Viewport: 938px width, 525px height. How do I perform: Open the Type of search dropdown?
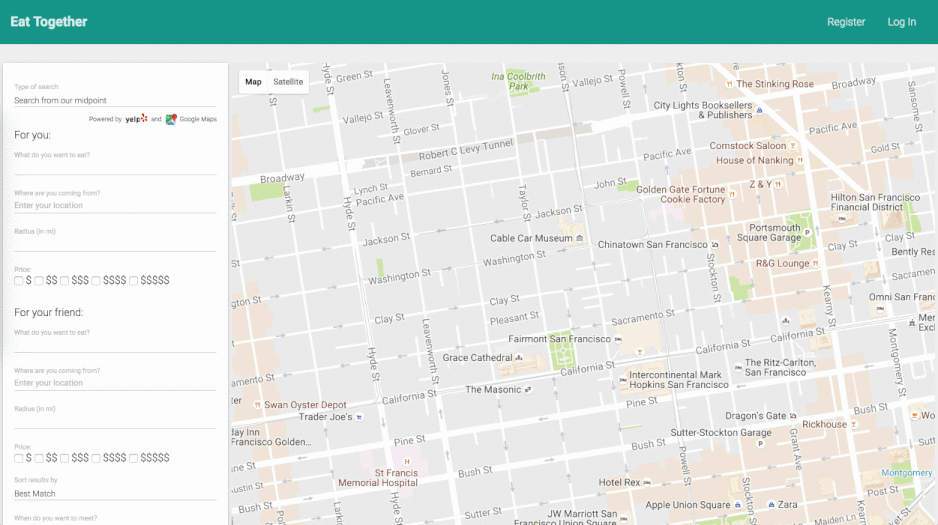(x=115, y=100)
